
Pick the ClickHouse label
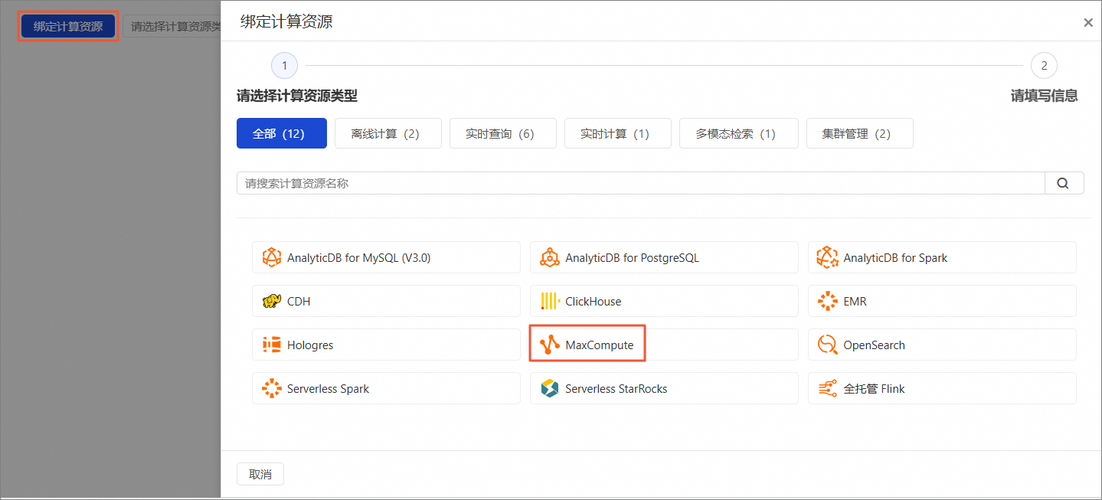593,302
